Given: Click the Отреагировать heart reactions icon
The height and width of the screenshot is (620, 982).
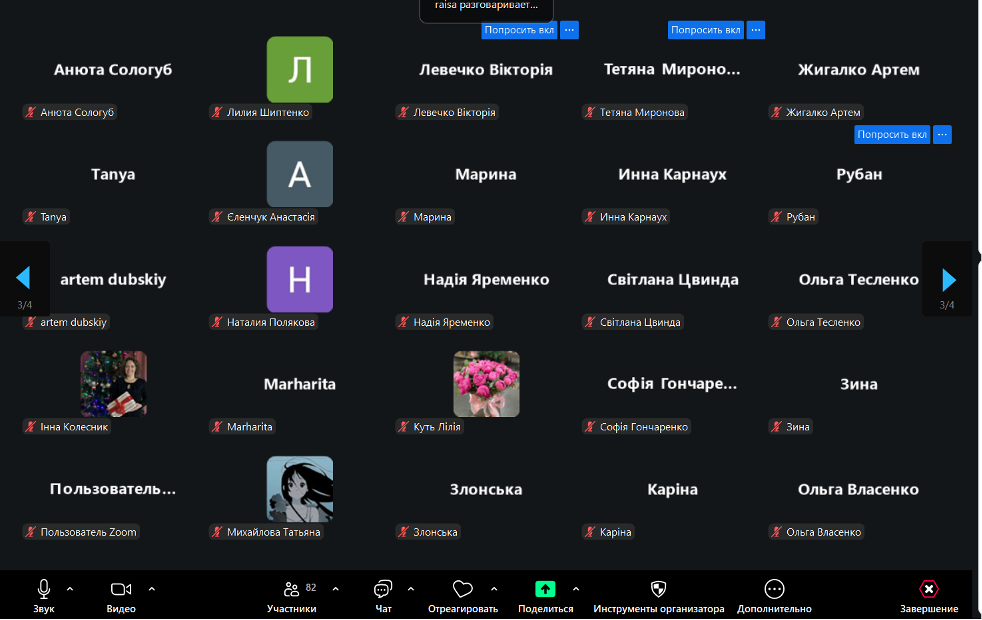Looking at the screenshot, I should (462, 589).
